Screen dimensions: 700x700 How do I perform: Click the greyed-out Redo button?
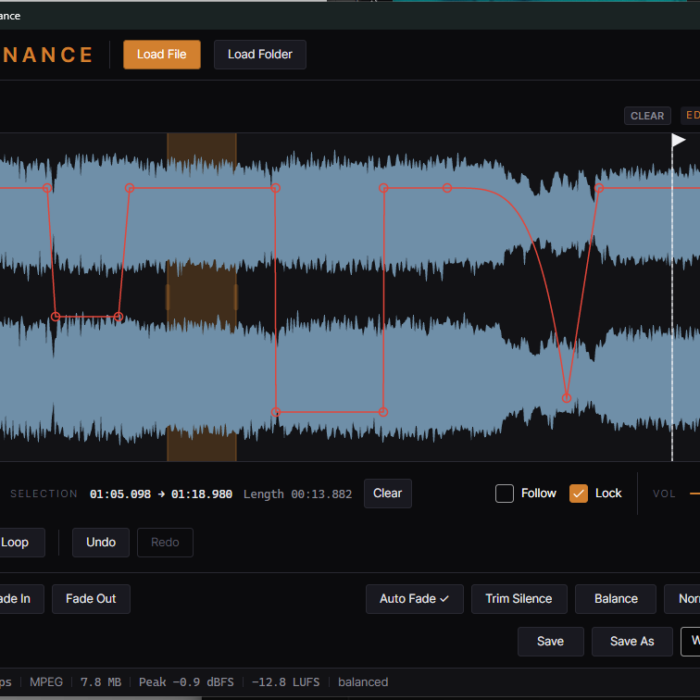click(165, 542)
